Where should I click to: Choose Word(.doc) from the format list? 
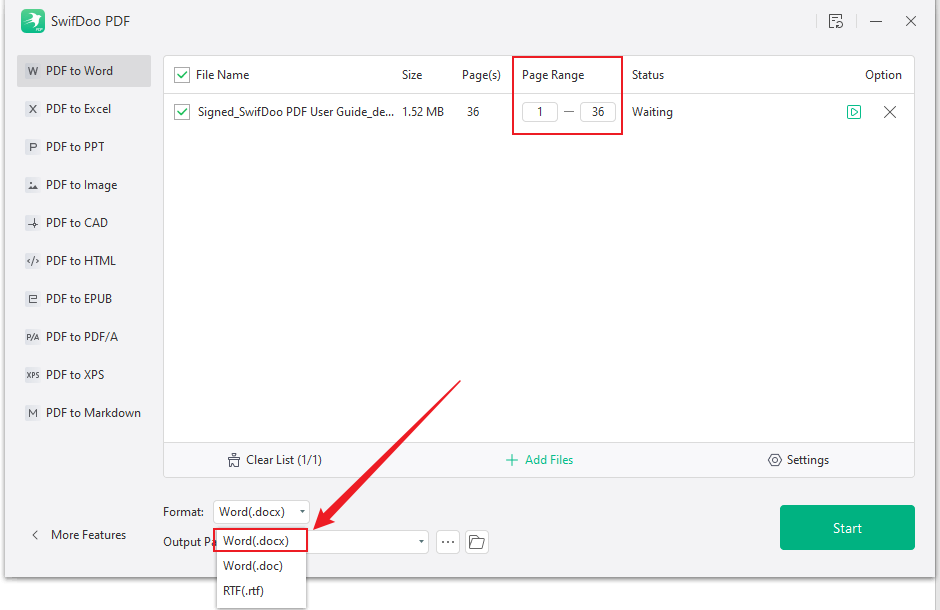[261, 566]
